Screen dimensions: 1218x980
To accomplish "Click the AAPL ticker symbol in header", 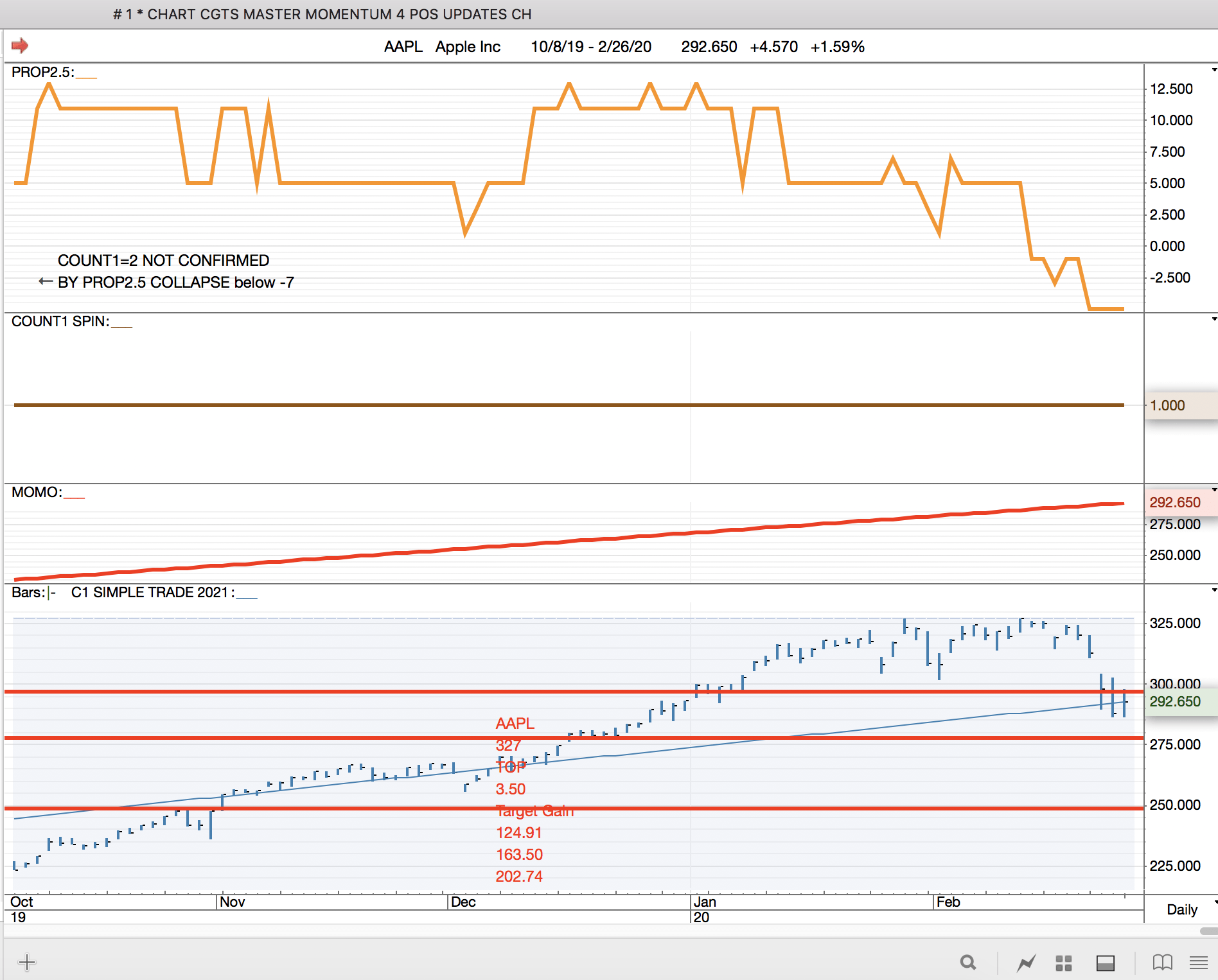I will (403, 47).
